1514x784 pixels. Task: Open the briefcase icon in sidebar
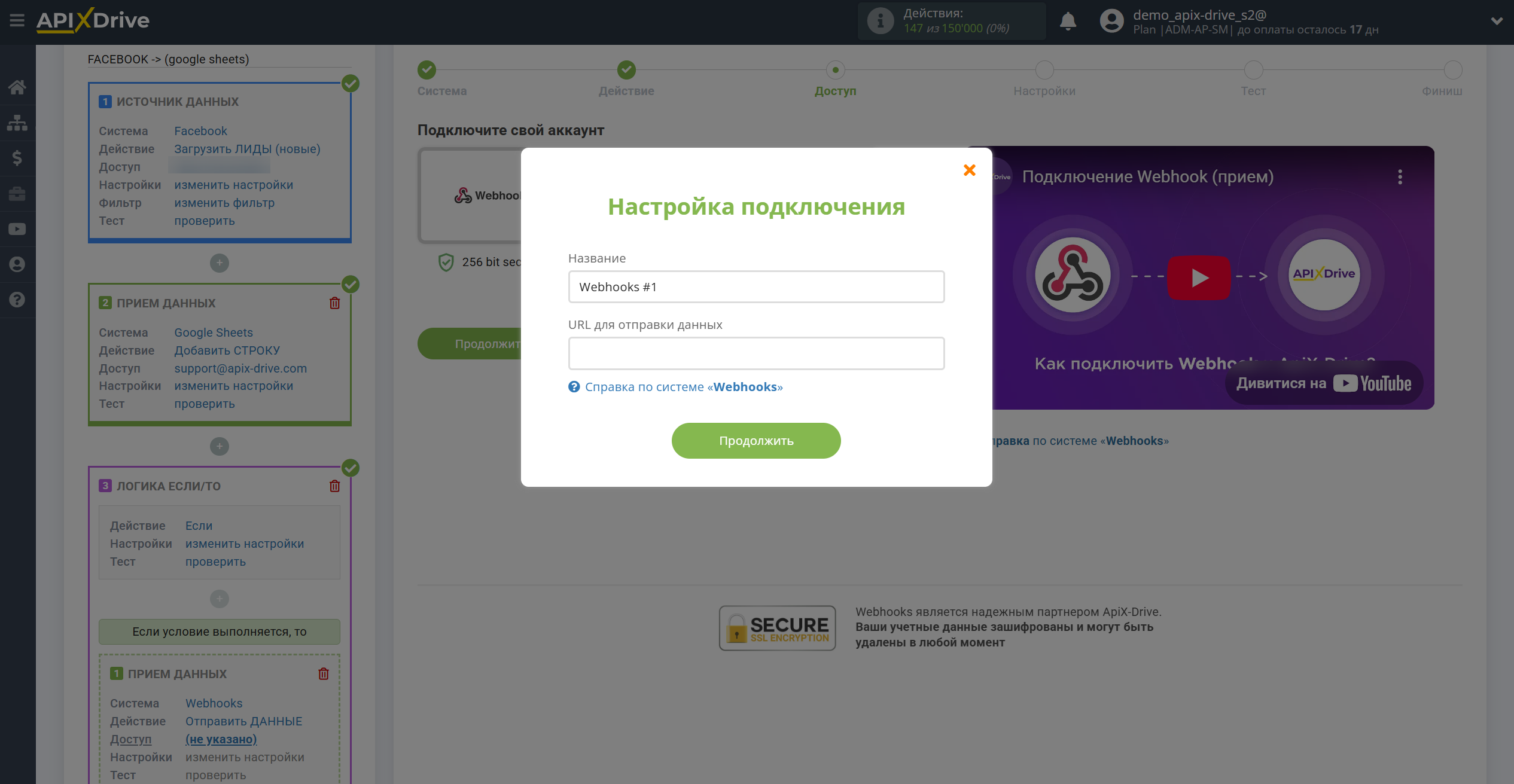(17, 193)
